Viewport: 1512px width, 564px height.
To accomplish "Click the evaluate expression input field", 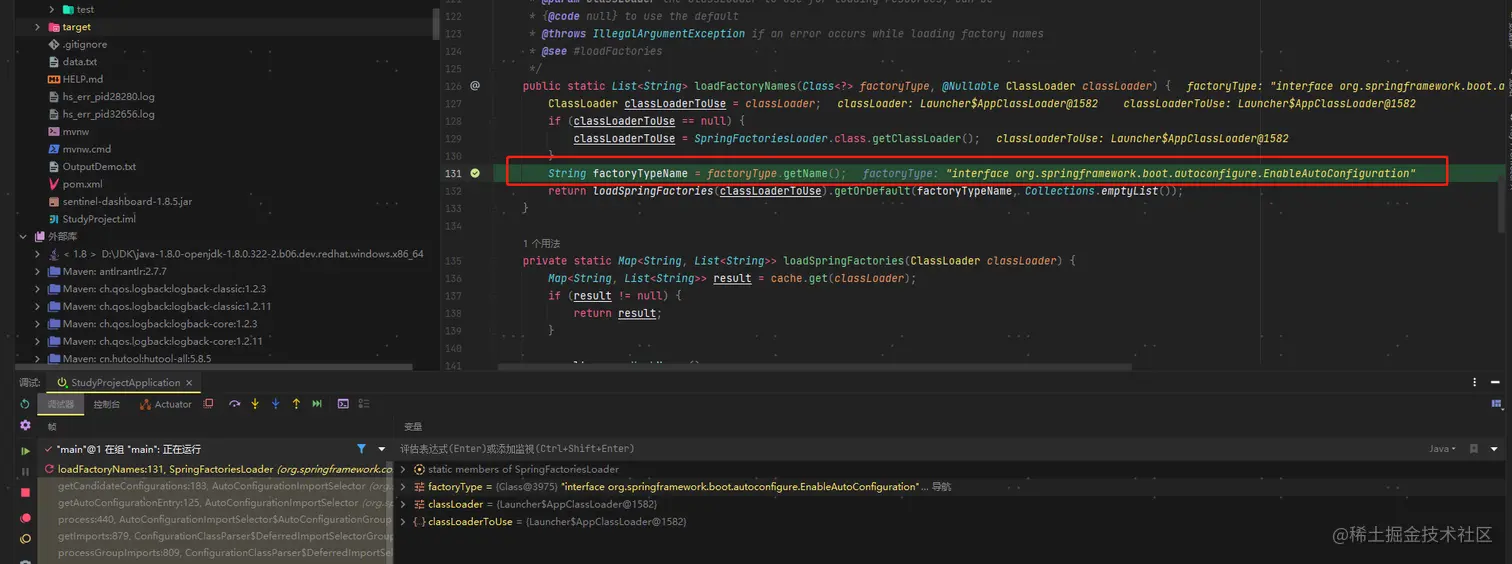I will 908,449.
